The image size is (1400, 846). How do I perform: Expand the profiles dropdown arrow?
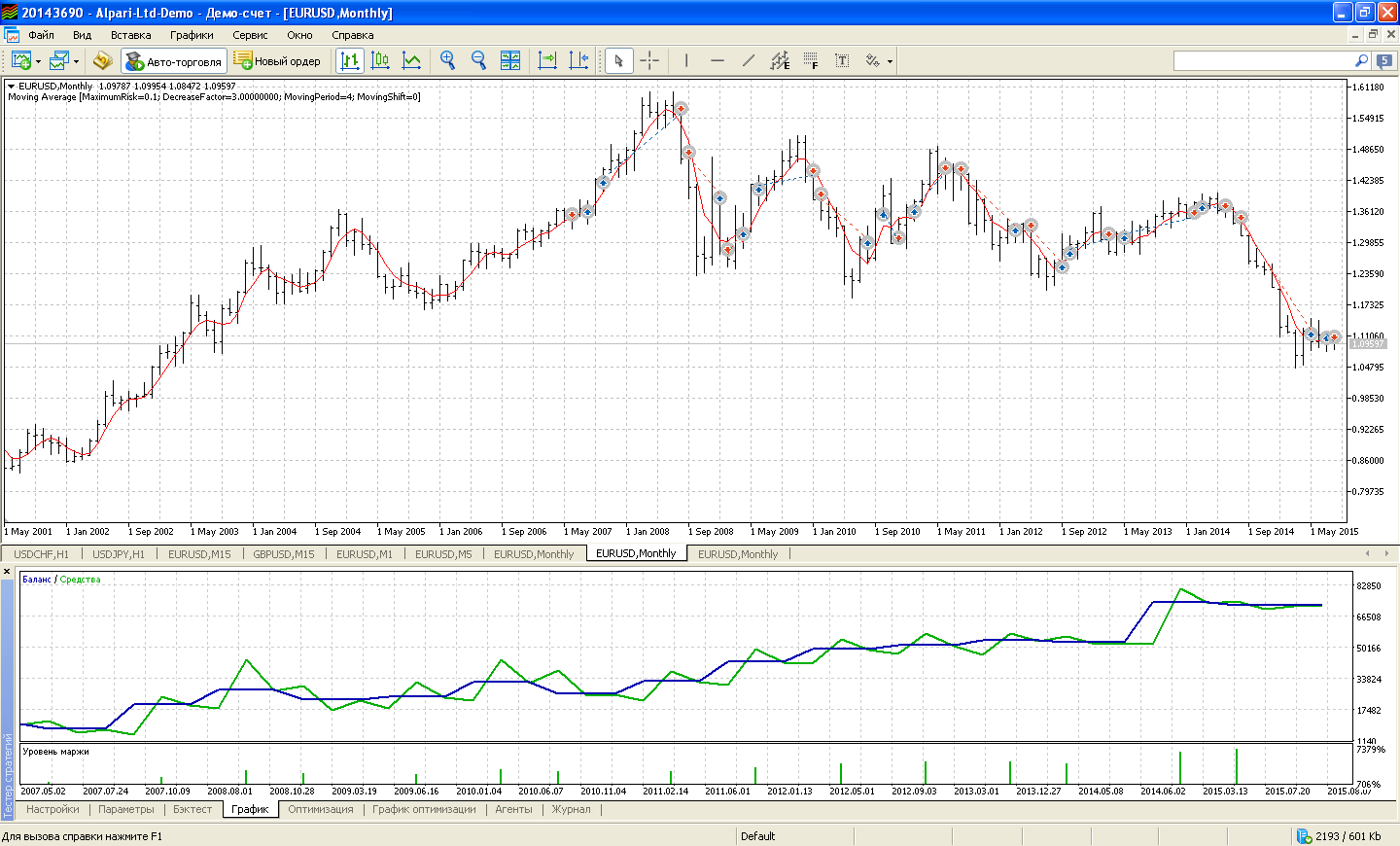pyautogui.click(x=76, y=61)
